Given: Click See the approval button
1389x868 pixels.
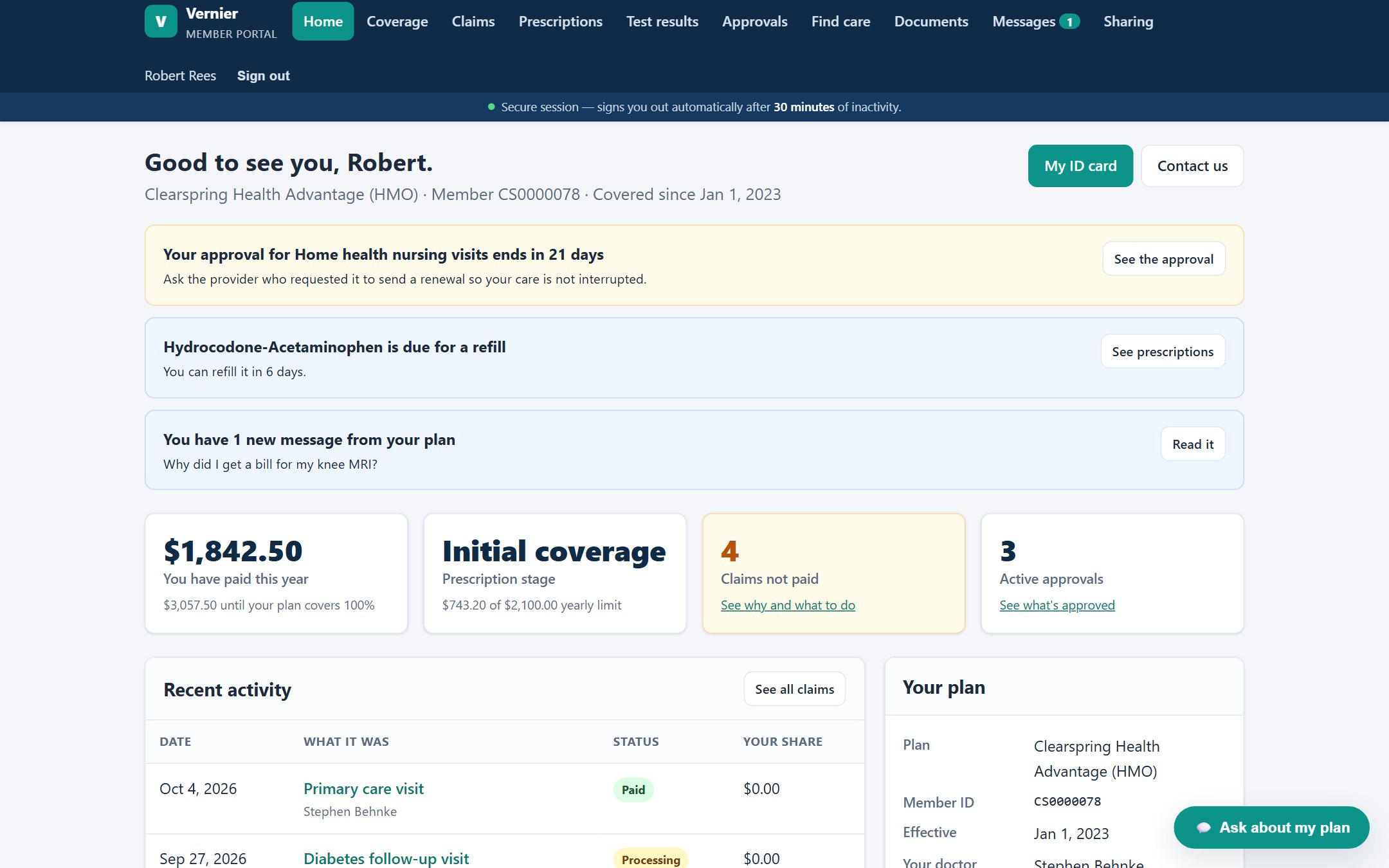Looking at the screenshot, I should tap(1163, 259).
